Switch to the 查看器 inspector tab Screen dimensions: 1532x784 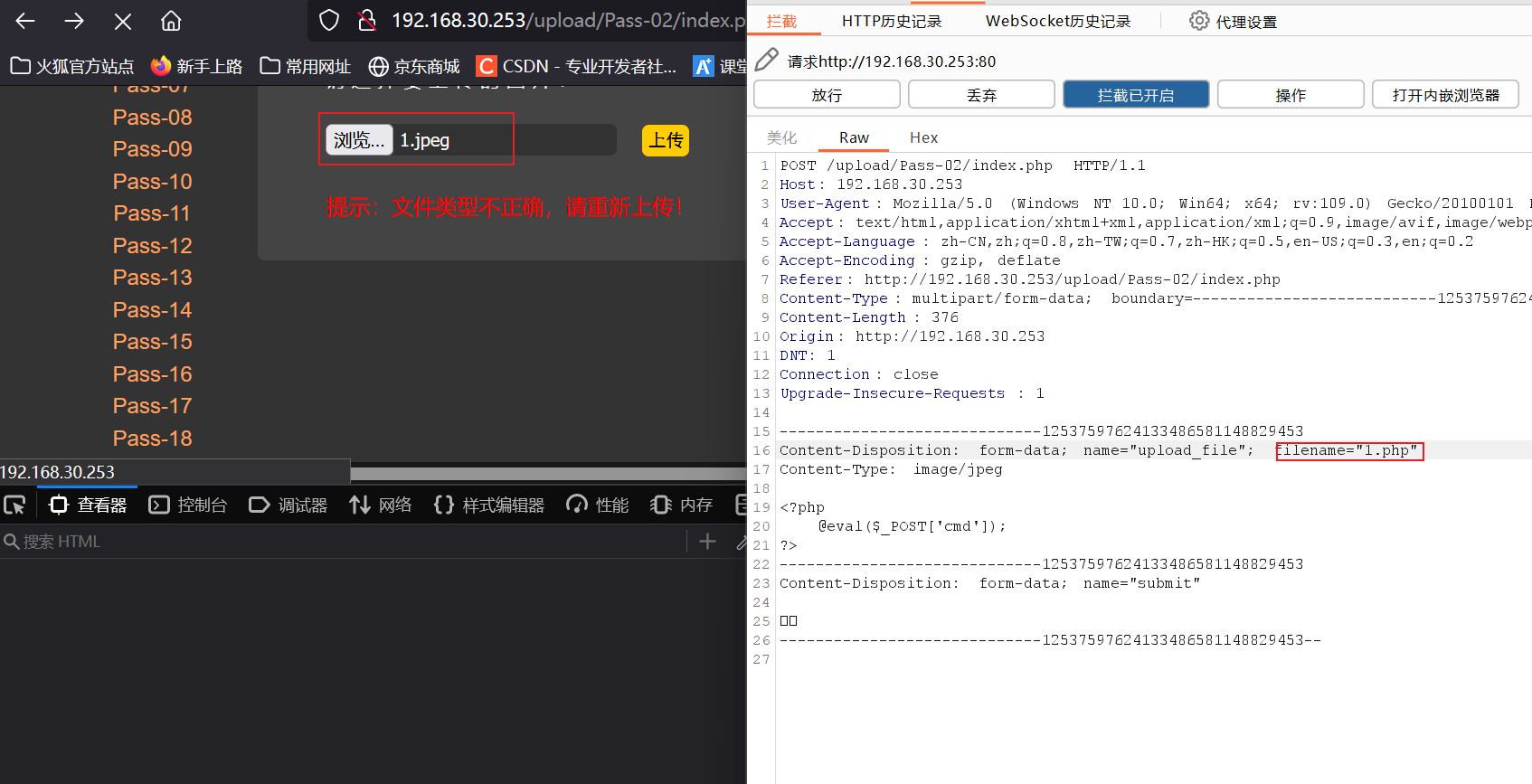88,505
